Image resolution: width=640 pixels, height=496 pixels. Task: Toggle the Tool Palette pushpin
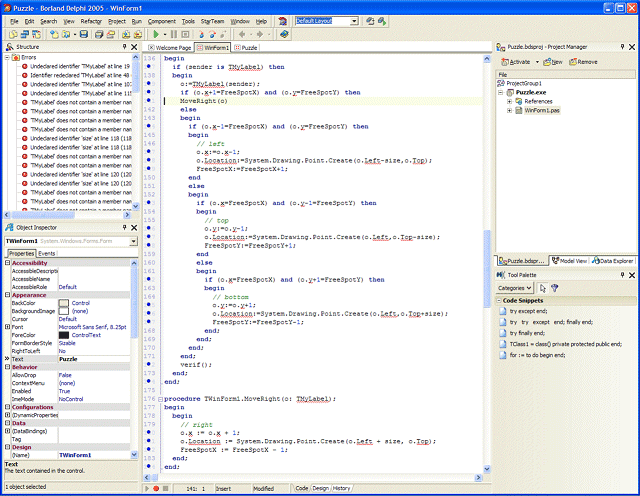622,275
